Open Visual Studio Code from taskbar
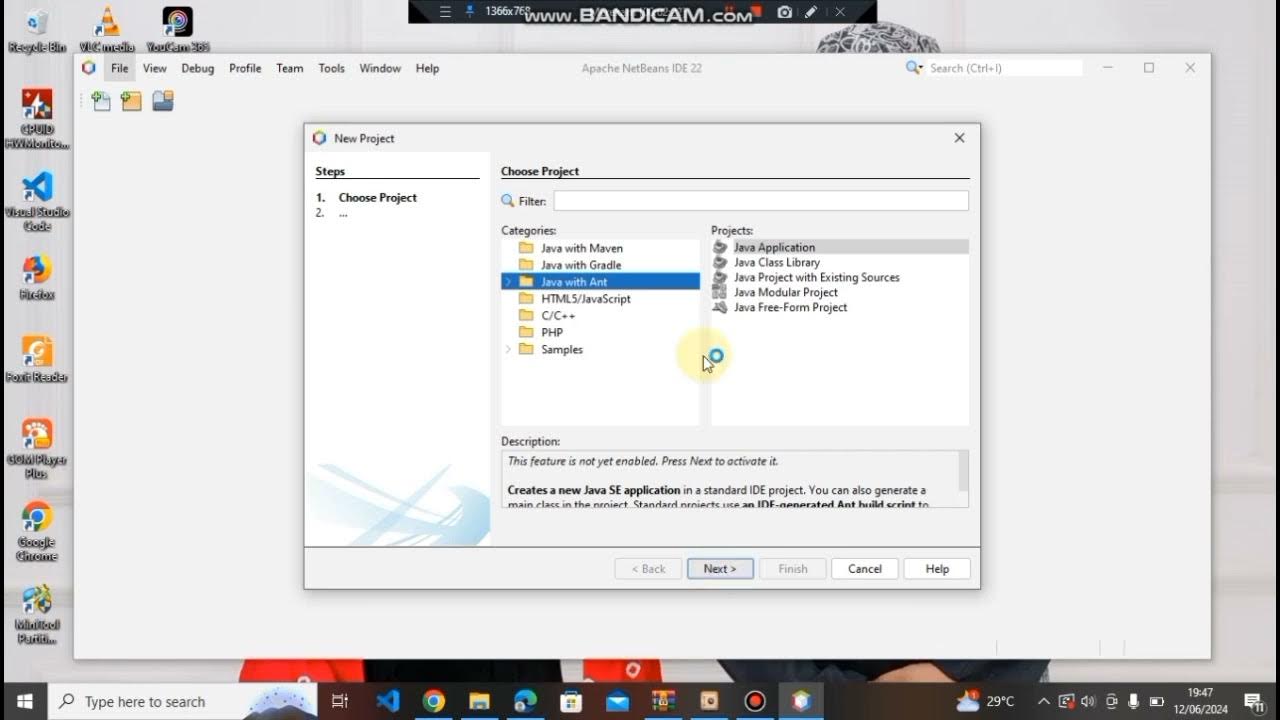 coord(388,701)
